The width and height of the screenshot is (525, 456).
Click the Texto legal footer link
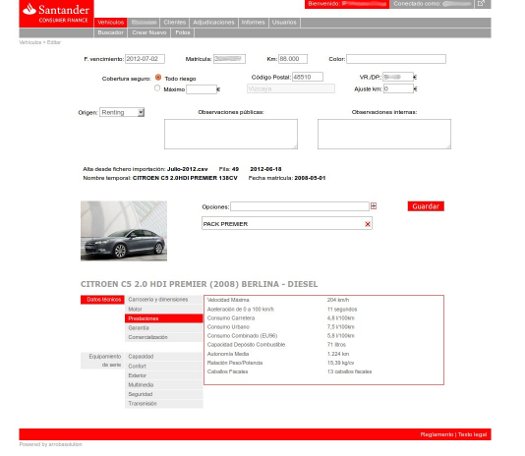(472, 434)
